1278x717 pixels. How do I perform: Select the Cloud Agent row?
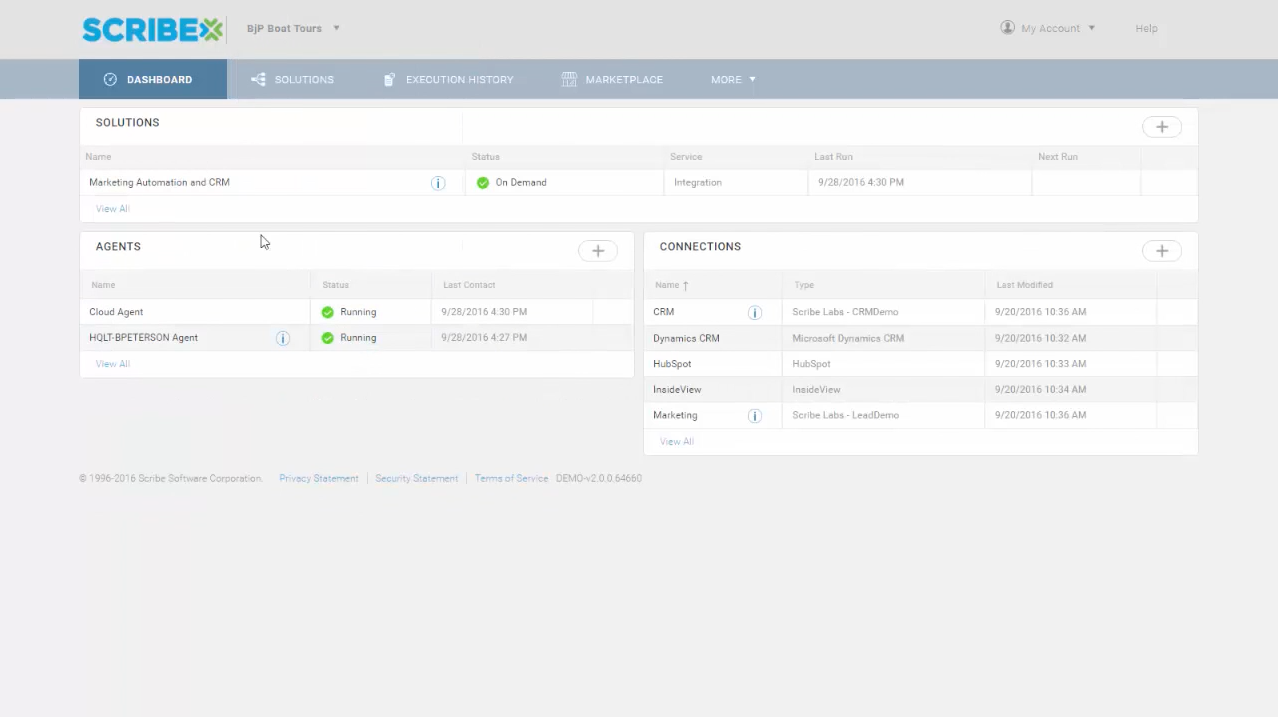pyautogui.click(x=356, y=312)
